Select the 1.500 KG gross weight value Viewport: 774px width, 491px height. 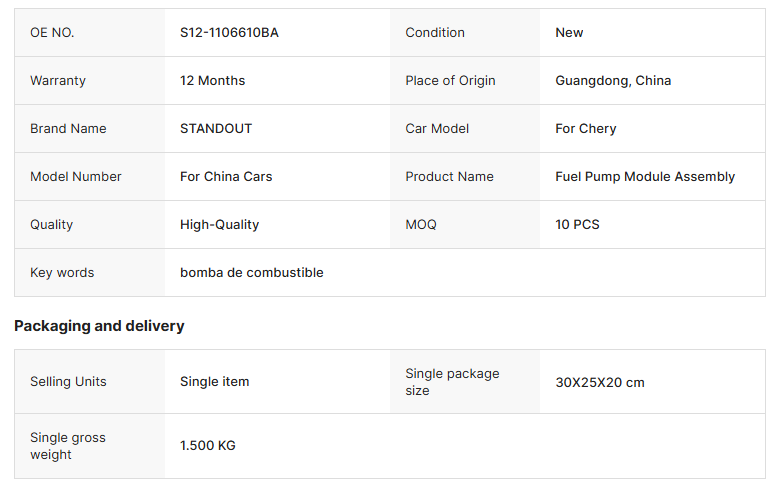[207, 446]
